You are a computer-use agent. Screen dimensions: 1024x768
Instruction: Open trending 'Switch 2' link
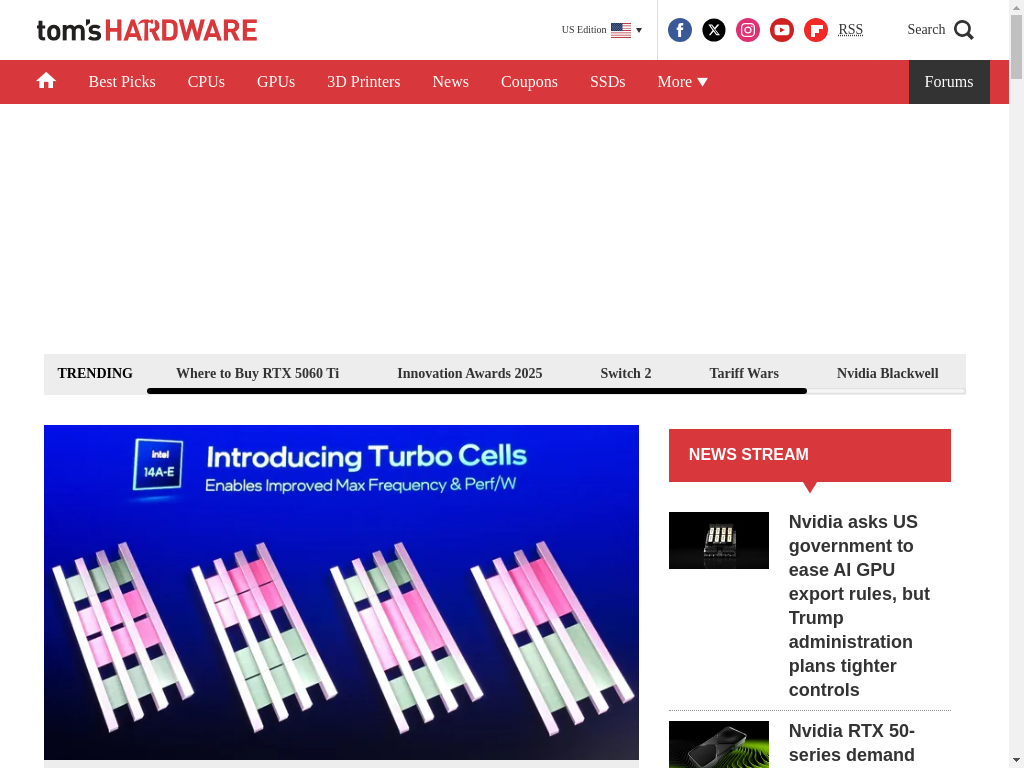(626, 373)
